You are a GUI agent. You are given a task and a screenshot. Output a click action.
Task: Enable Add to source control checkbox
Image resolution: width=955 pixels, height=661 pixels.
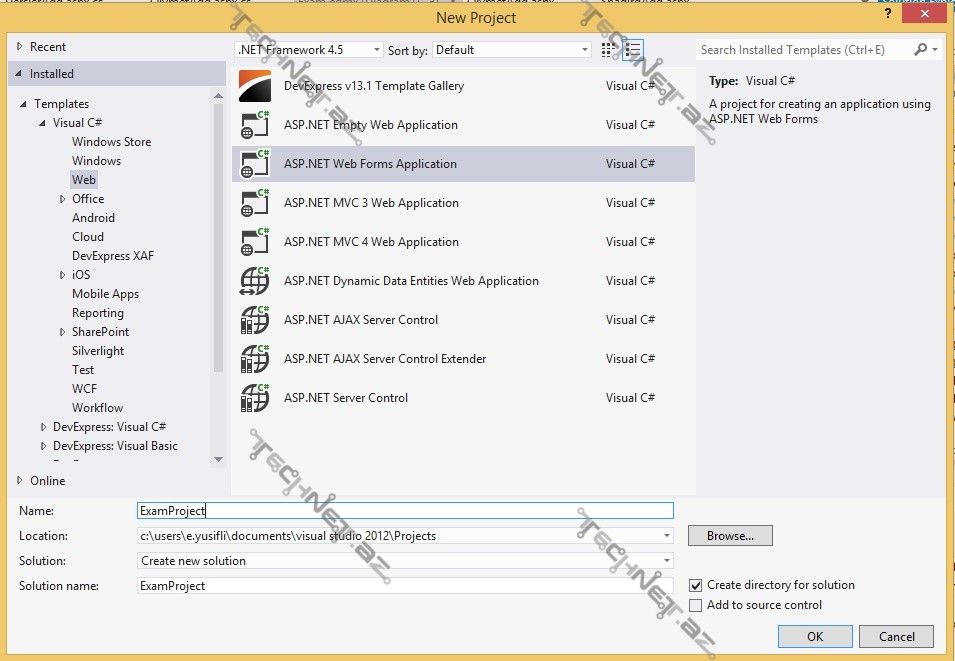coord(696,605)
